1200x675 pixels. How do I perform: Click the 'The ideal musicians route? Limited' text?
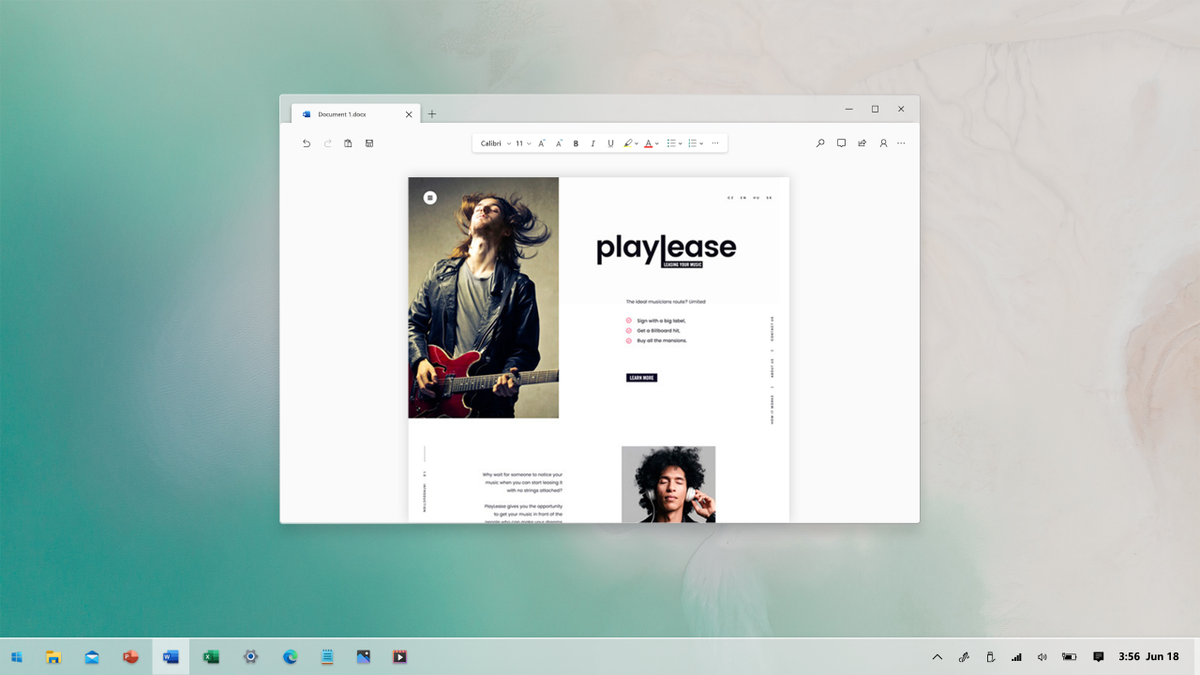666,301
